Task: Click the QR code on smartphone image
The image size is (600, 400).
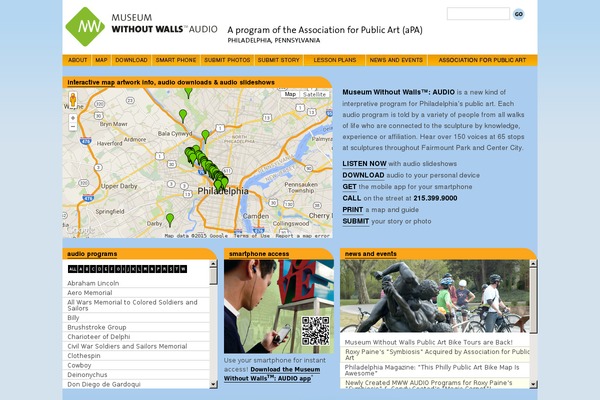Action: point(315,331)
